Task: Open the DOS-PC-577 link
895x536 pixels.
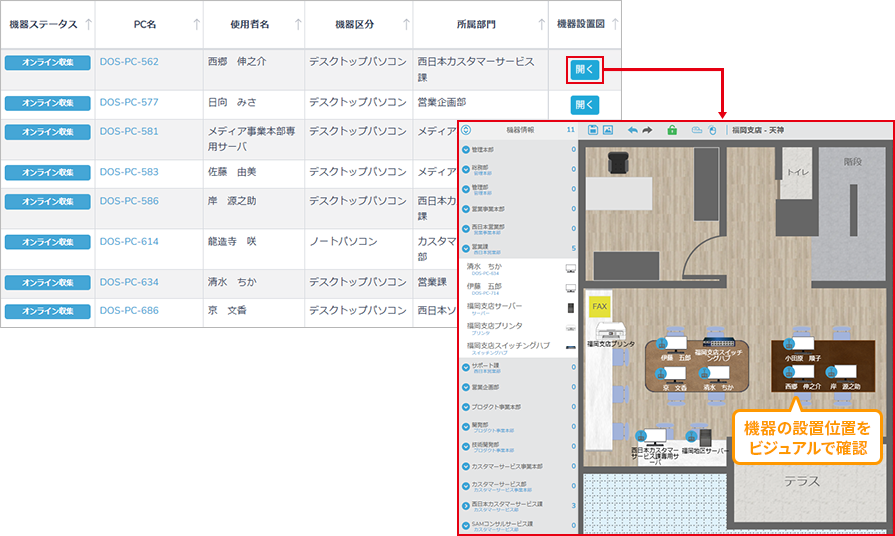Action: (x=129, y=102)
